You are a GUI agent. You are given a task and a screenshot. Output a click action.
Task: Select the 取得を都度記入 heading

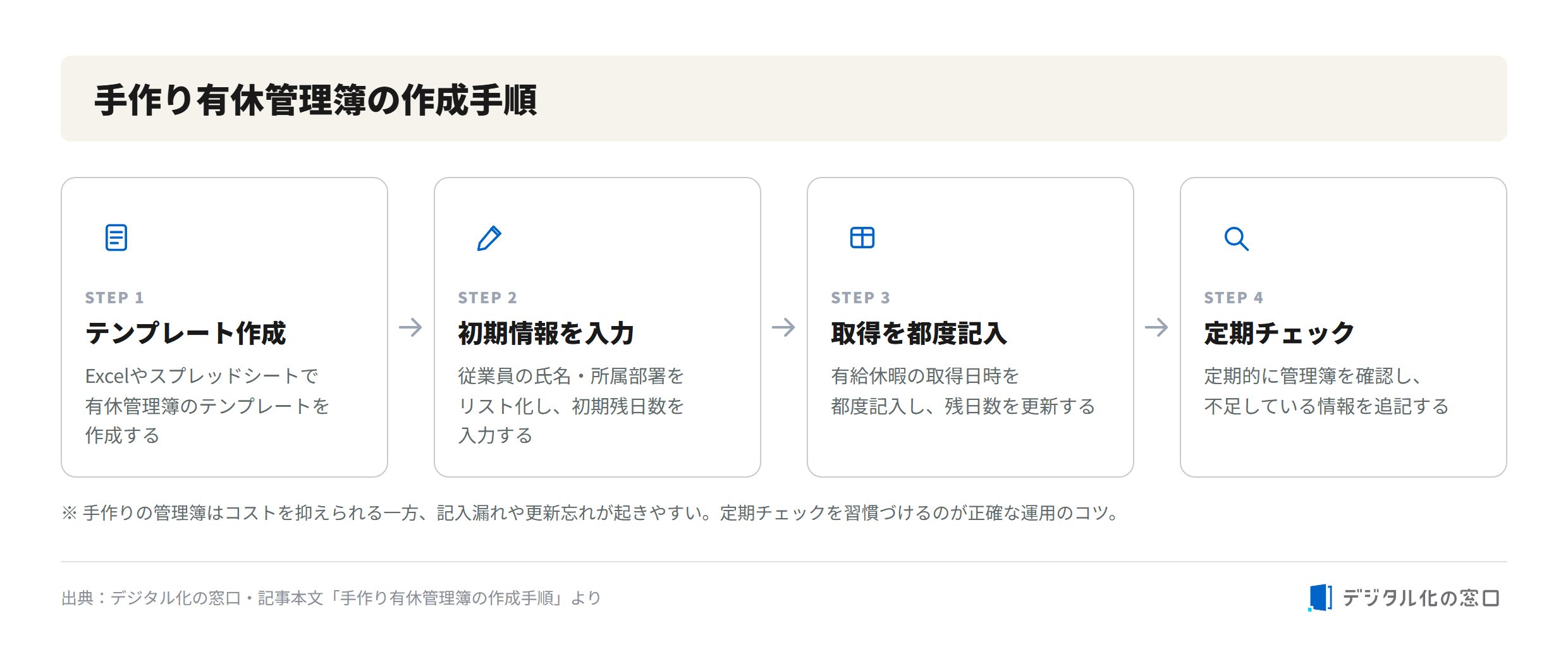point(919,333)
